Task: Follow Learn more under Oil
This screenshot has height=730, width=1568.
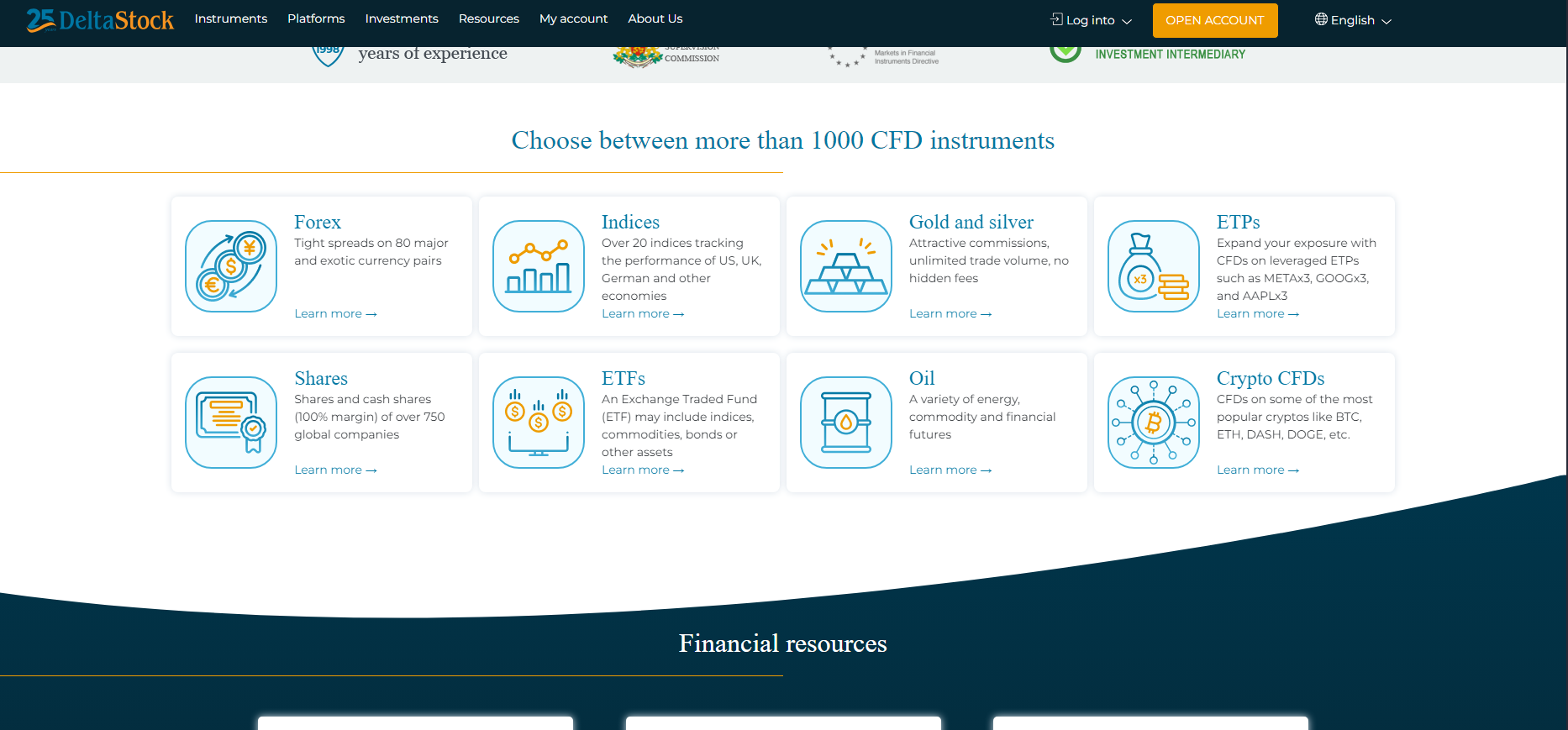Action: 950,470
